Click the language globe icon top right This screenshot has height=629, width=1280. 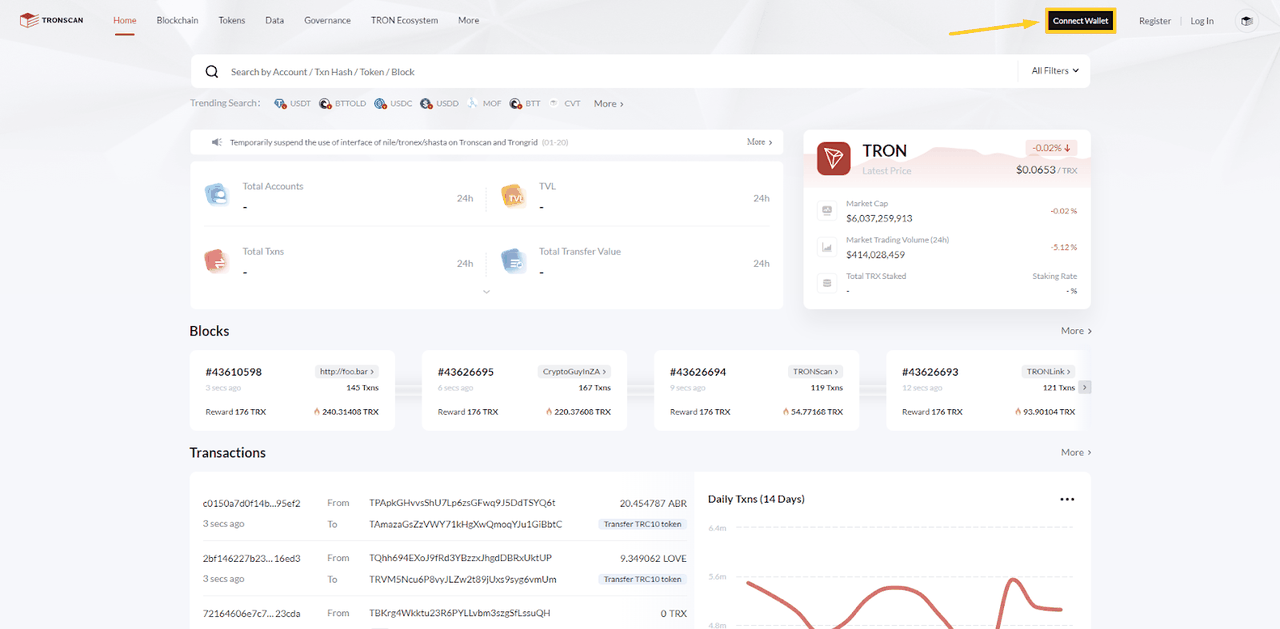tap(1246, 19)
